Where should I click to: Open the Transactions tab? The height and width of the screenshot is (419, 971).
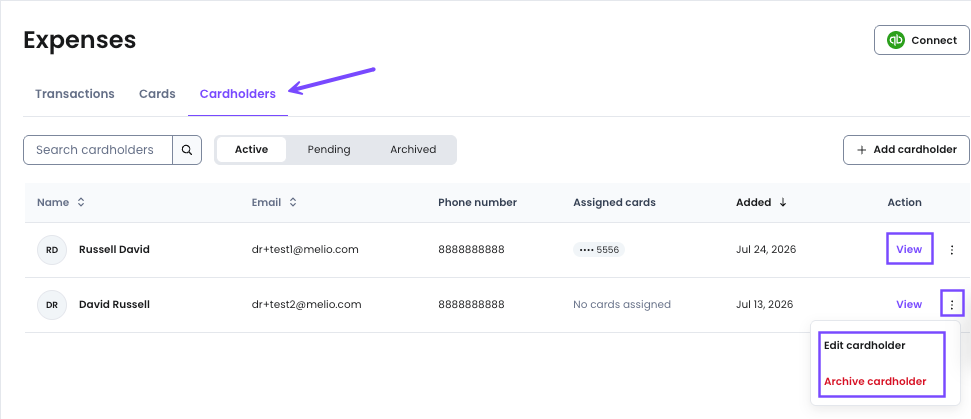tap(75, 94)
